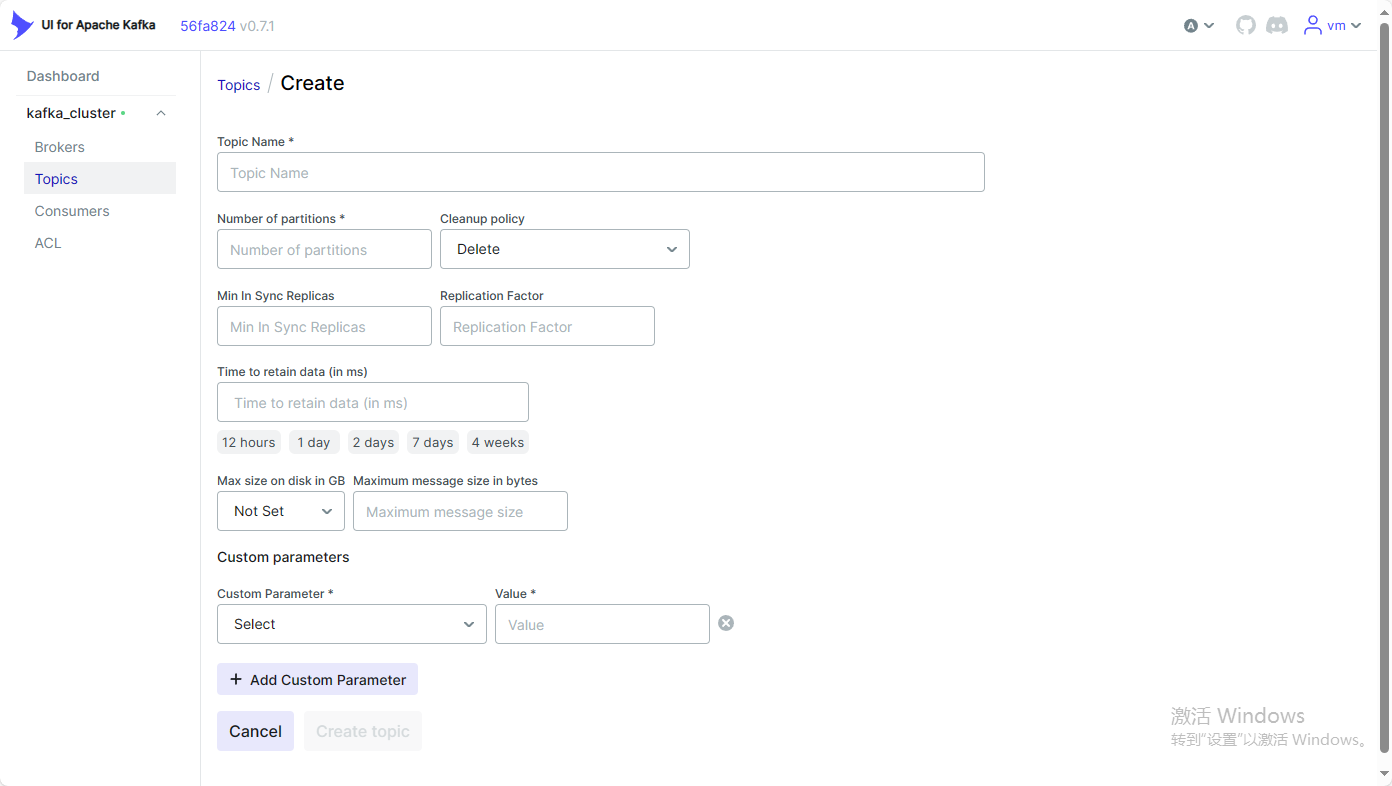This screenshot has width=1392, height=786.
Task: Click plus icon on Add Custom Parameter
Action: tap(236, 680)
